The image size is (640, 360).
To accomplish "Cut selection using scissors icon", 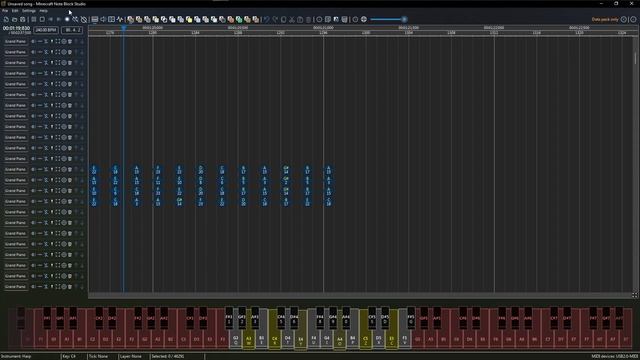I will (292, 19).
